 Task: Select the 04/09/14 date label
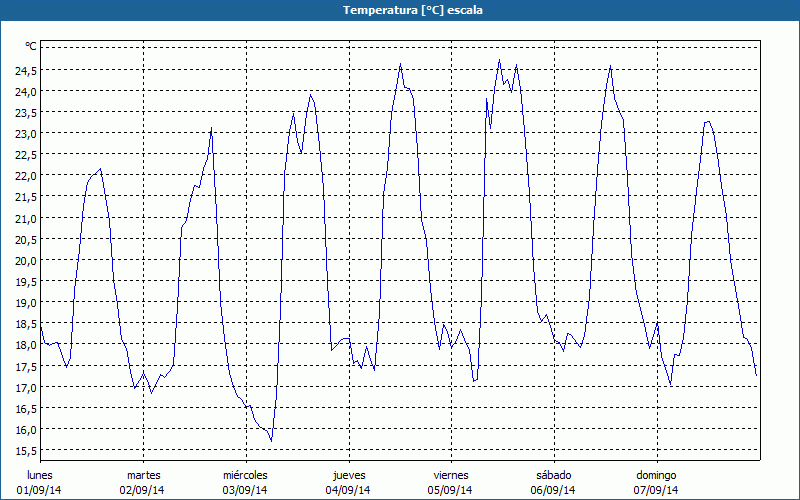(348, 490)
